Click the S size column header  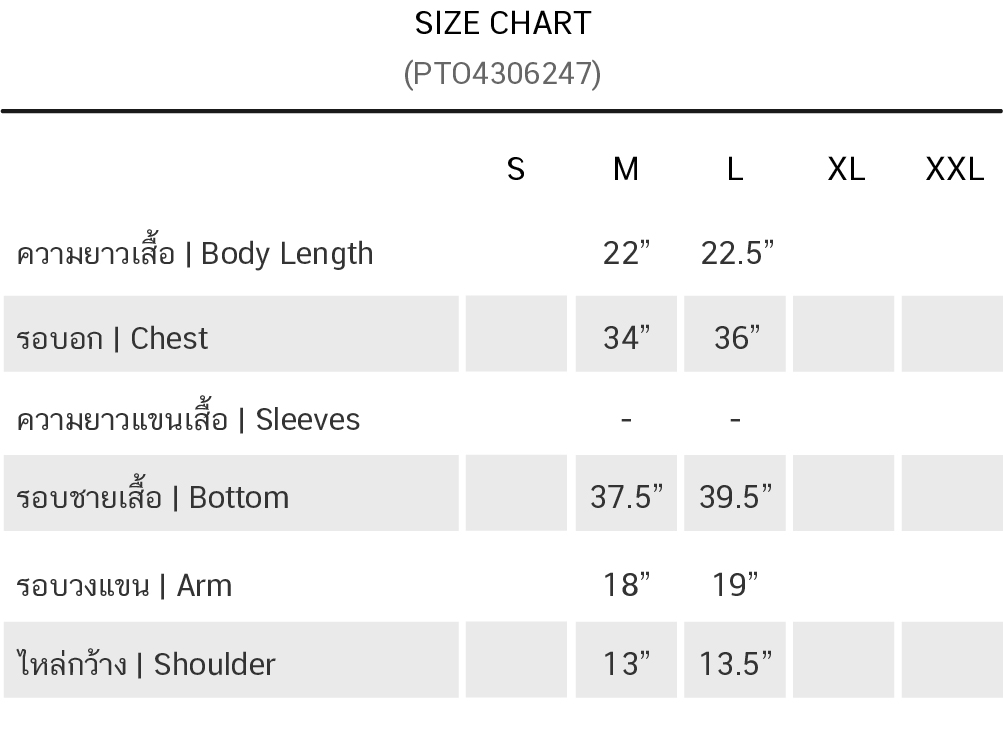pos(516,170)
